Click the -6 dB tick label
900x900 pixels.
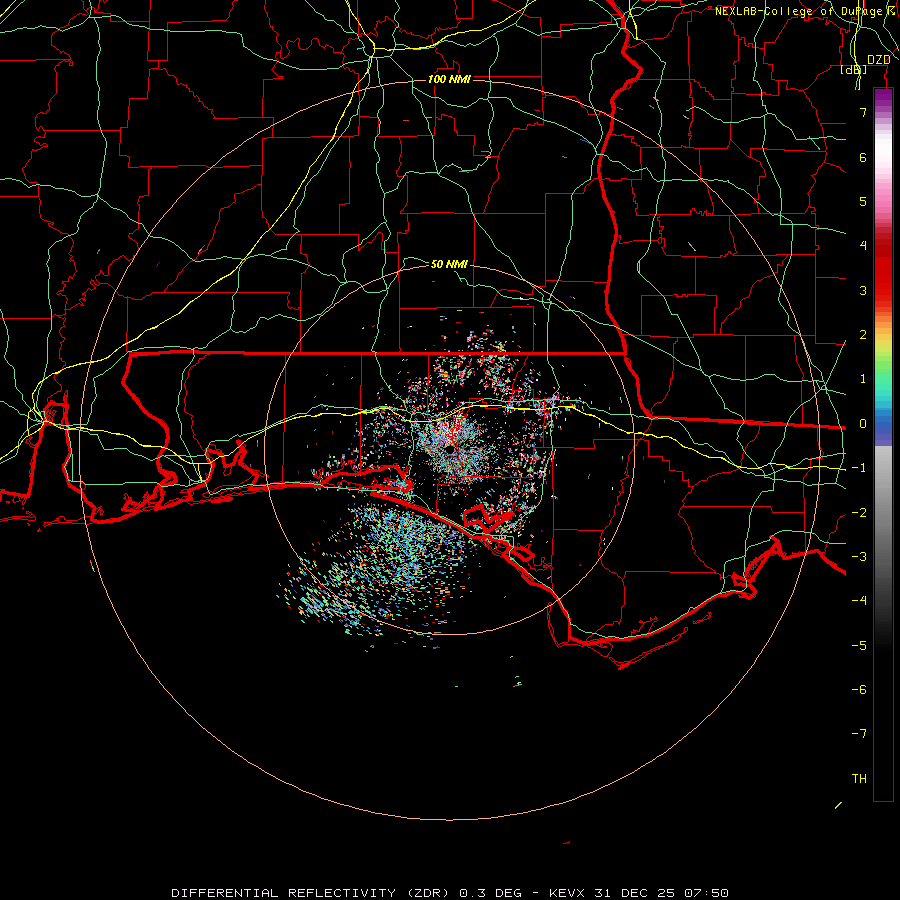[859, 690]
